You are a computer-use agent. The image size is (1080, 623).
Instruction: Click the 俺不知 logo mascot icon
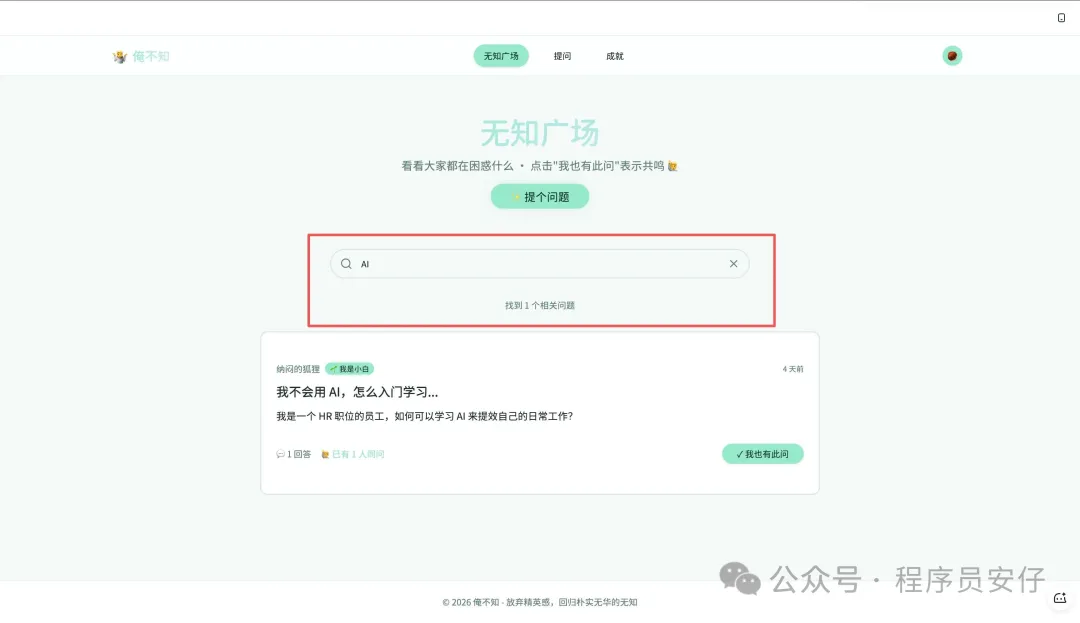click(x=120, y=57)
